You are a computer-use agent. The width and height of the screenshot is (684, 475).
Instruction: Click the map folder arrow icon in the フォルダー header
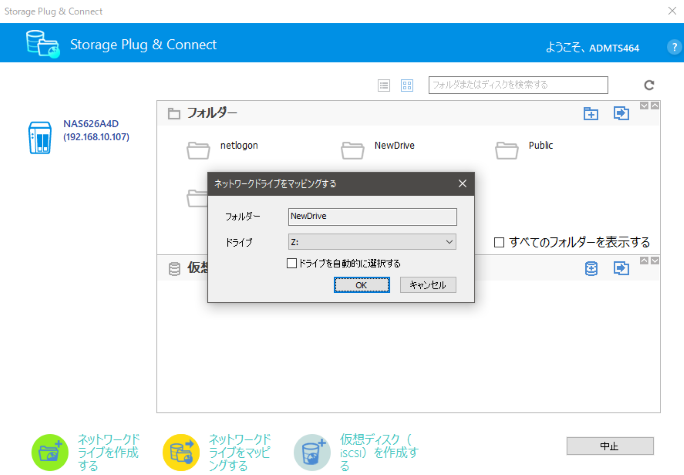pyautogui.click(x=621, y=113)
